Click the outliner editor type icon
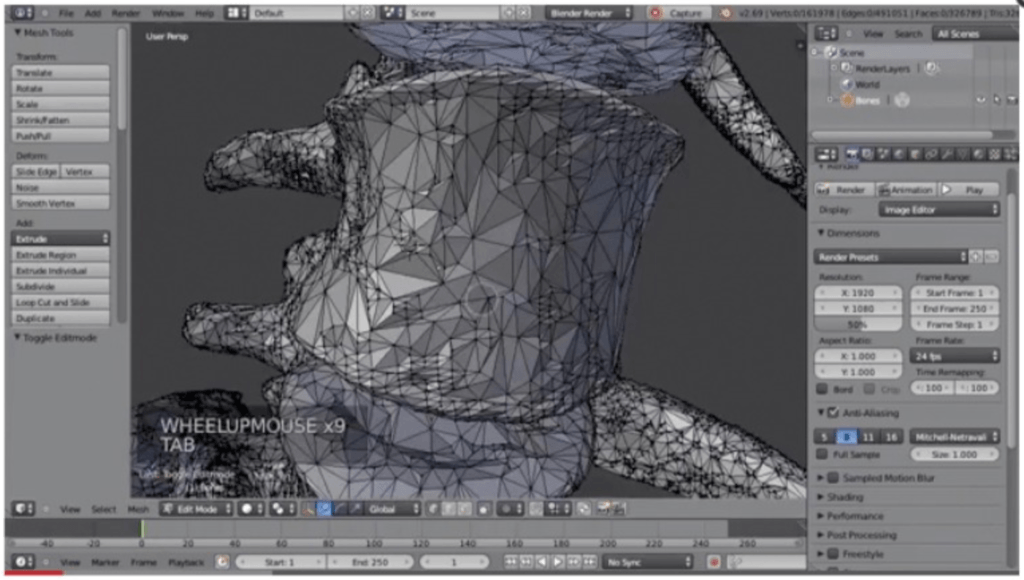This screenshot has height=580, width=1024. coord(828,33)
